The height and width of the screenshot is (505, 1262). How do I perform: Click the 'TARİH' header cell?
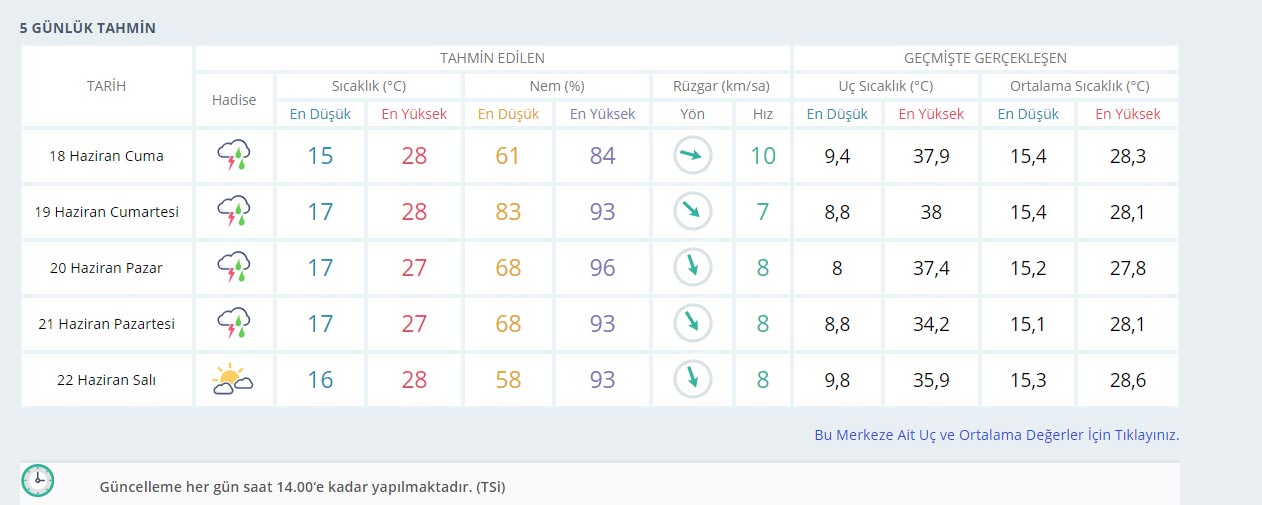click(106, 86)
